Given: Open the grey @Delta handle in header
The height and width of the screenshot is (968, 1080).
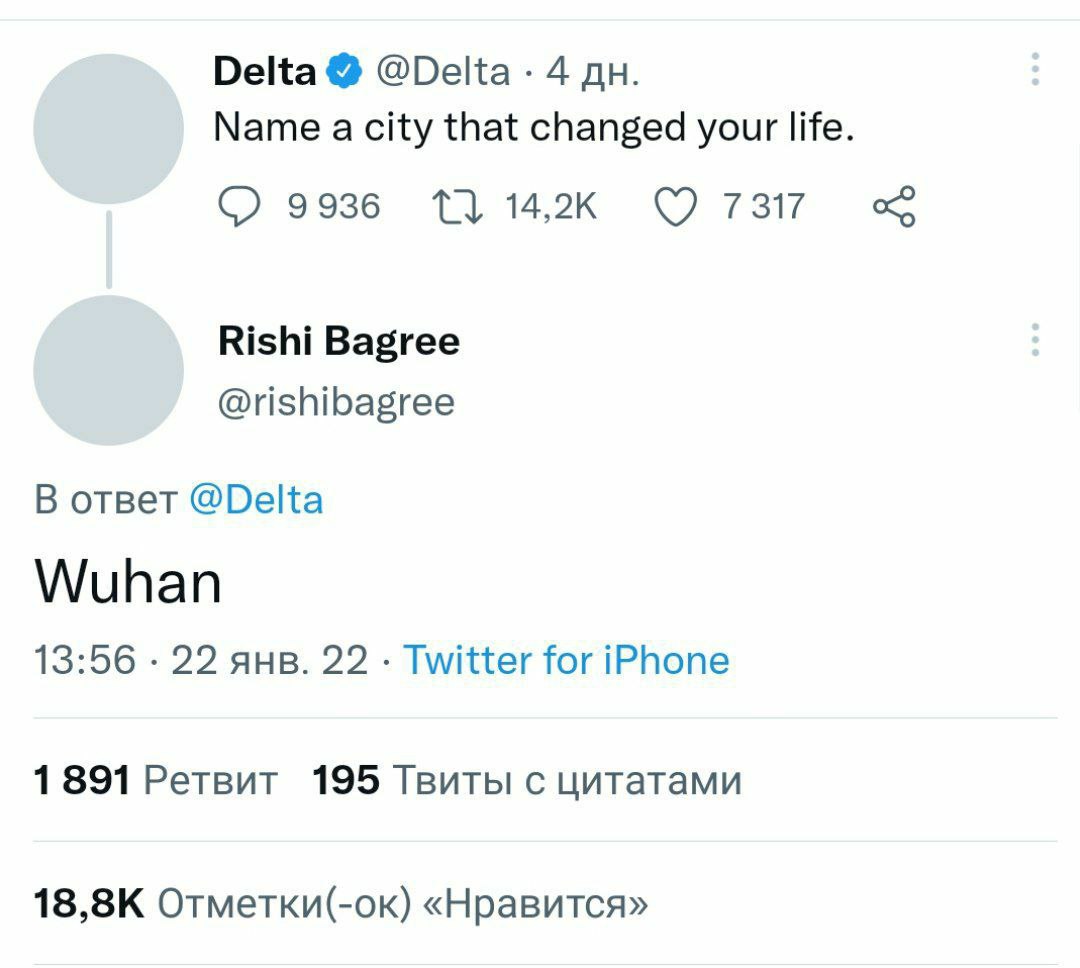Looking at the screenshot, I should coord(442,72).
